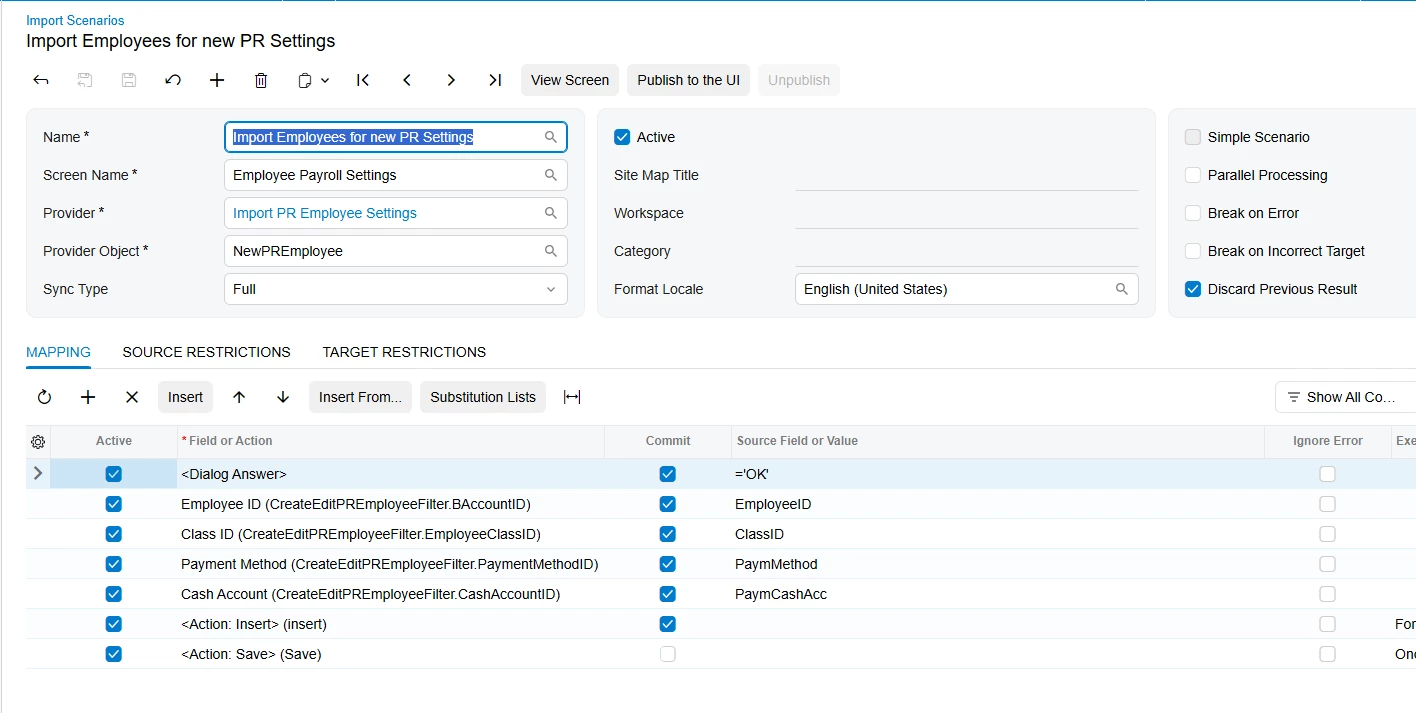
Task: Open the Import PR Employee Settings link
Action: pos(325,213)
